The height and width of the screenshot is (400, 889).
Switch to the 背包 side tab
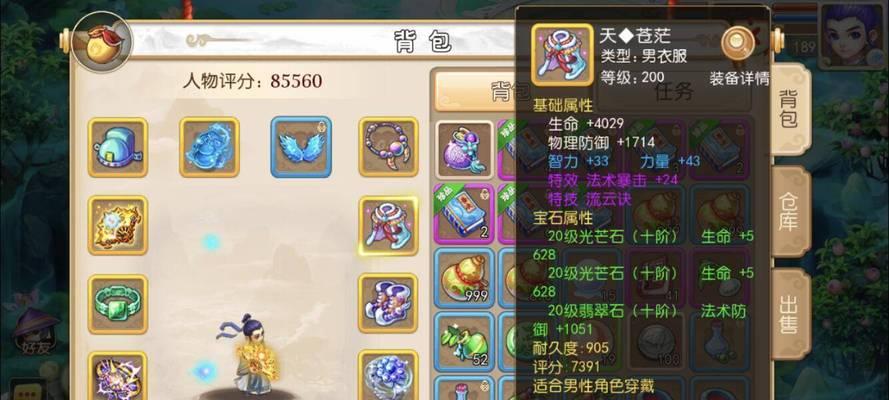click(x=790, y=109)
